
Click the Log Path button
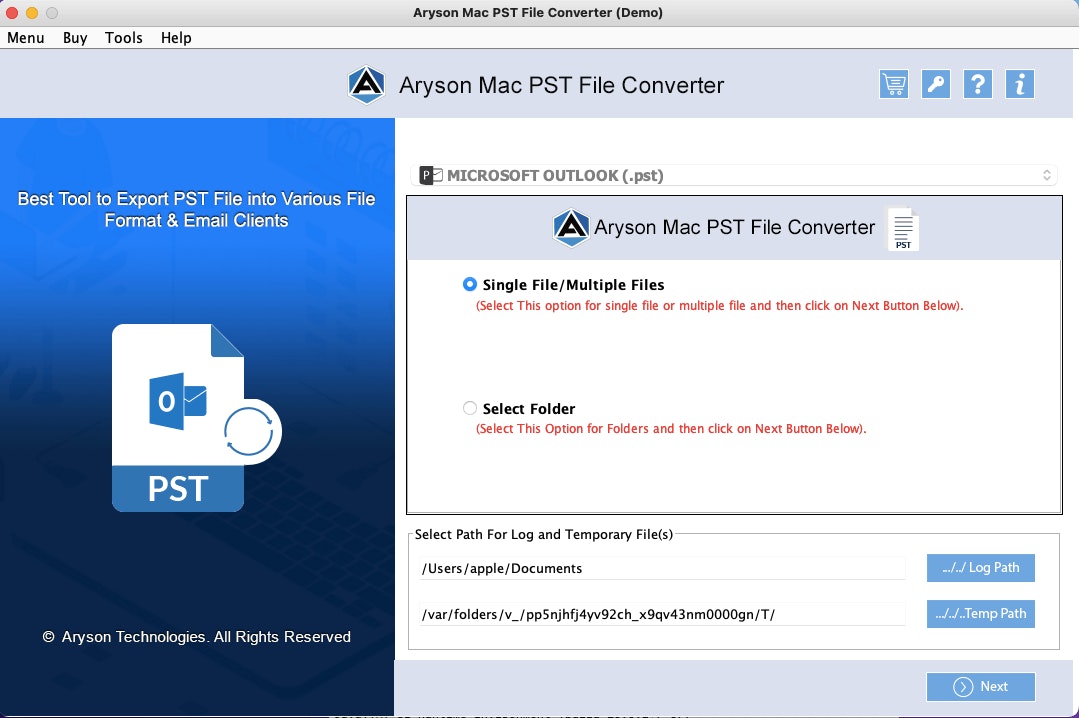pyautogui.click(x=981, y=568)
